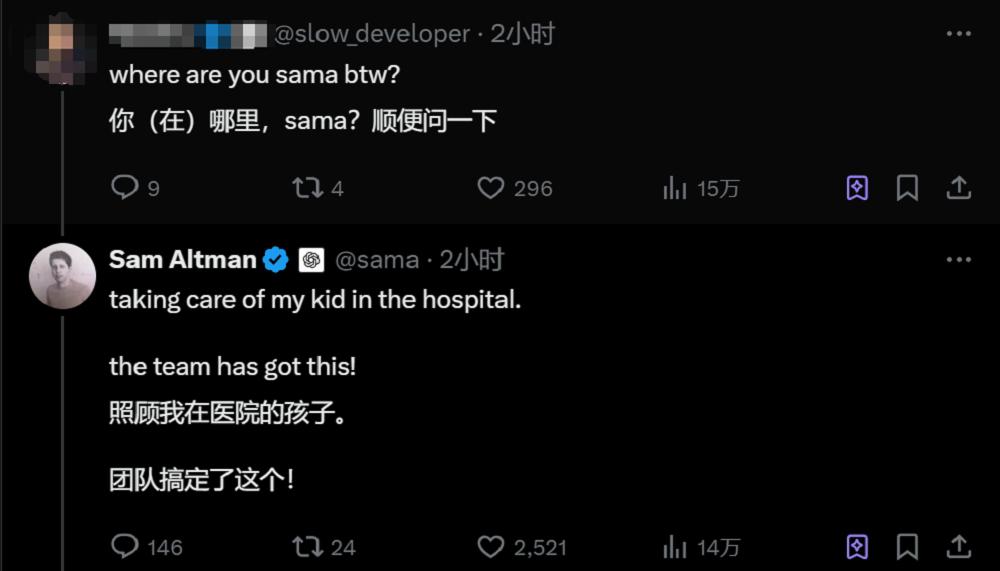1000x571 pixels.
Task: Open more options for Sam Altman's tweet
Action: [958, 260]
